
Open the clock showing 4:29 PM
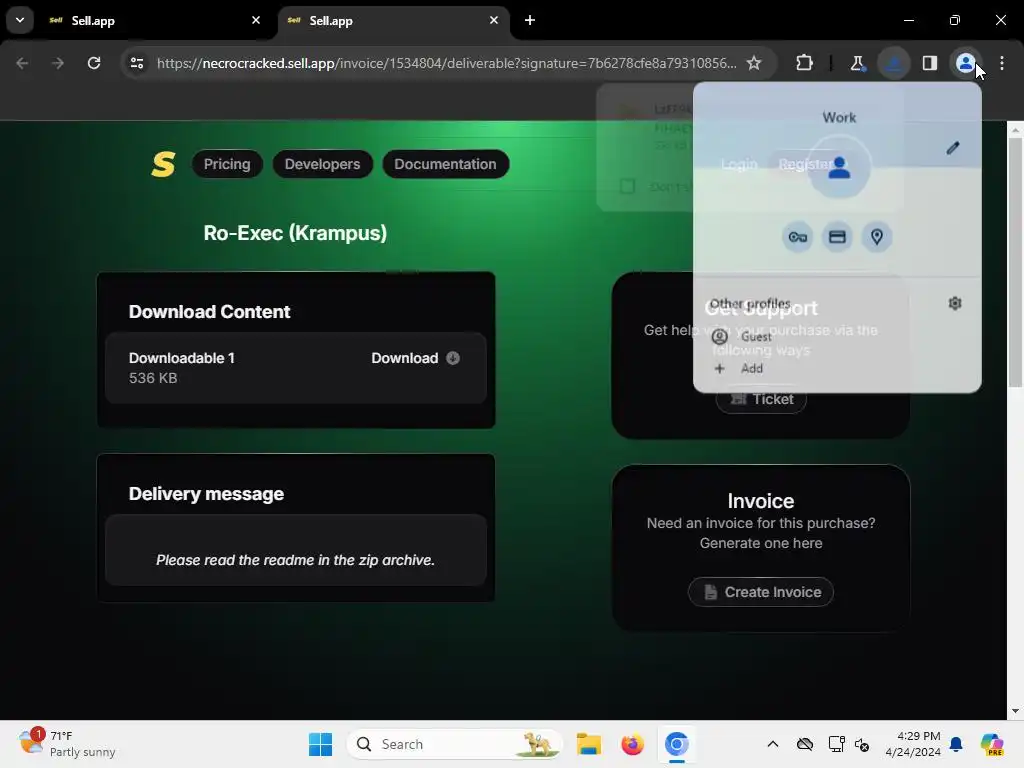(x=913, y=744)
